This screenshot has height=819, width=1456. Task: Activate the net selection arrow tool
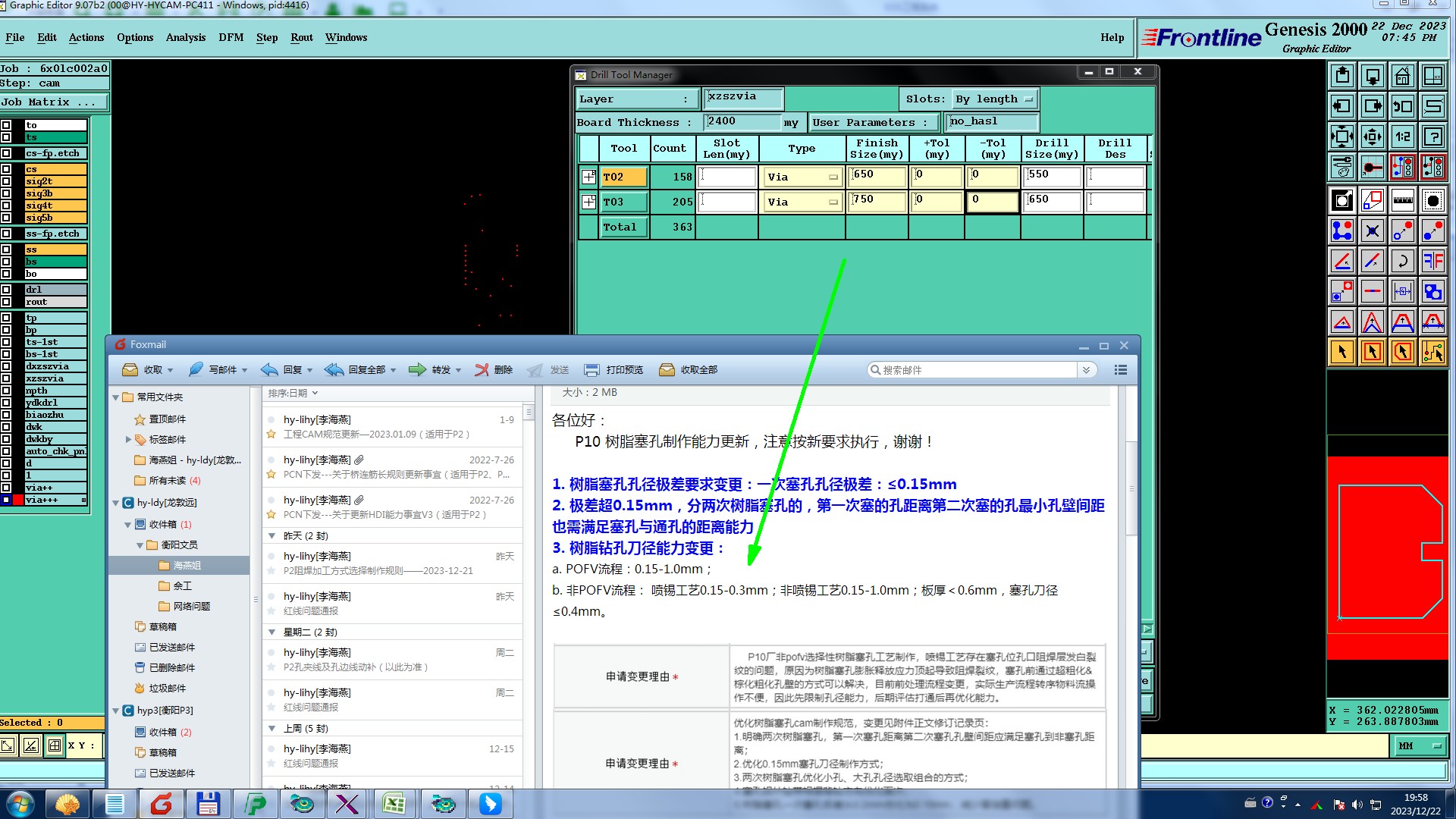point(1432,352)
